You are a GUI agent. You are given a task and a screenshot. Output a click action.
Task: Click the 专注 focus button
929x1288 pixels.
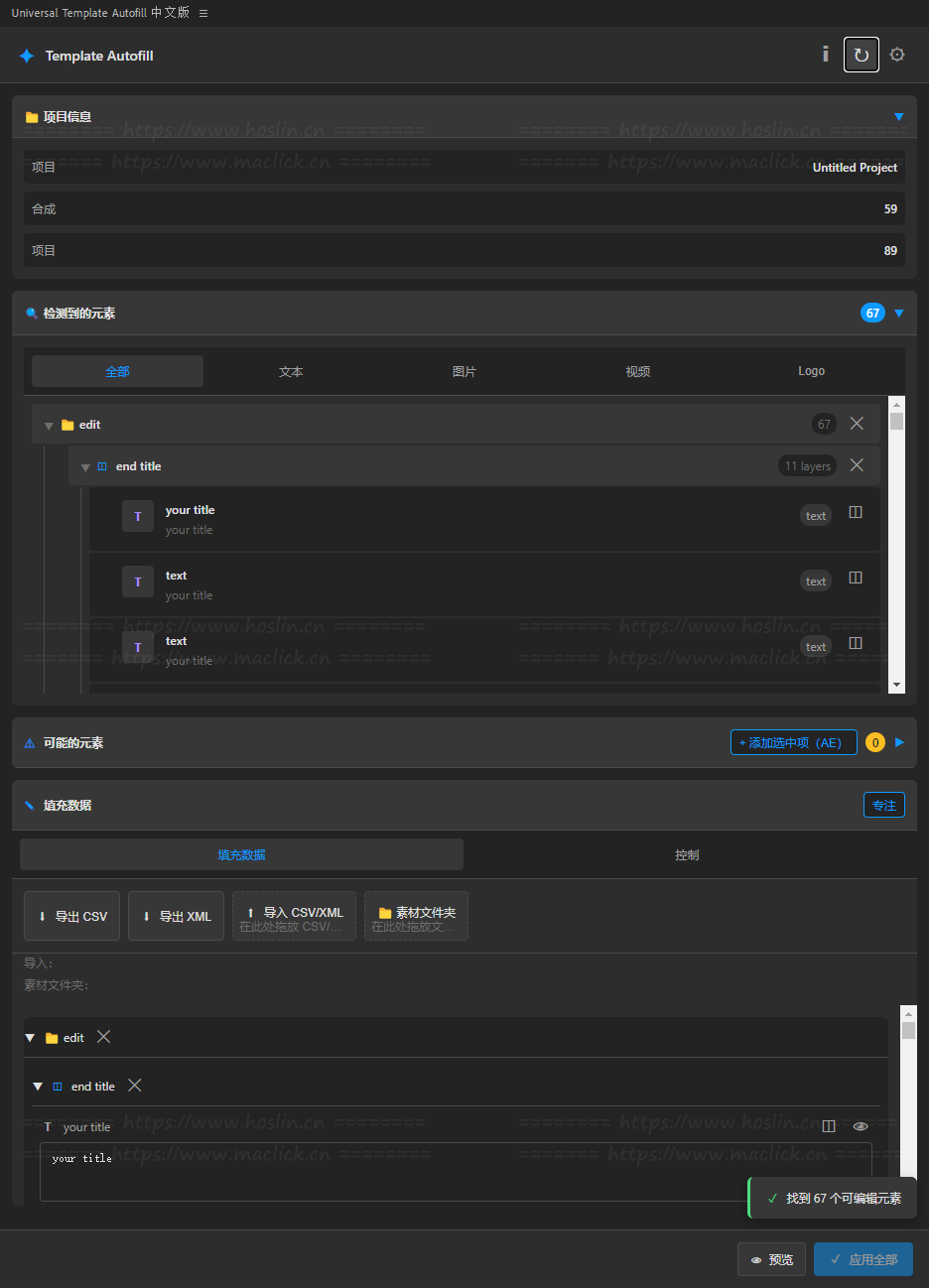884,805
